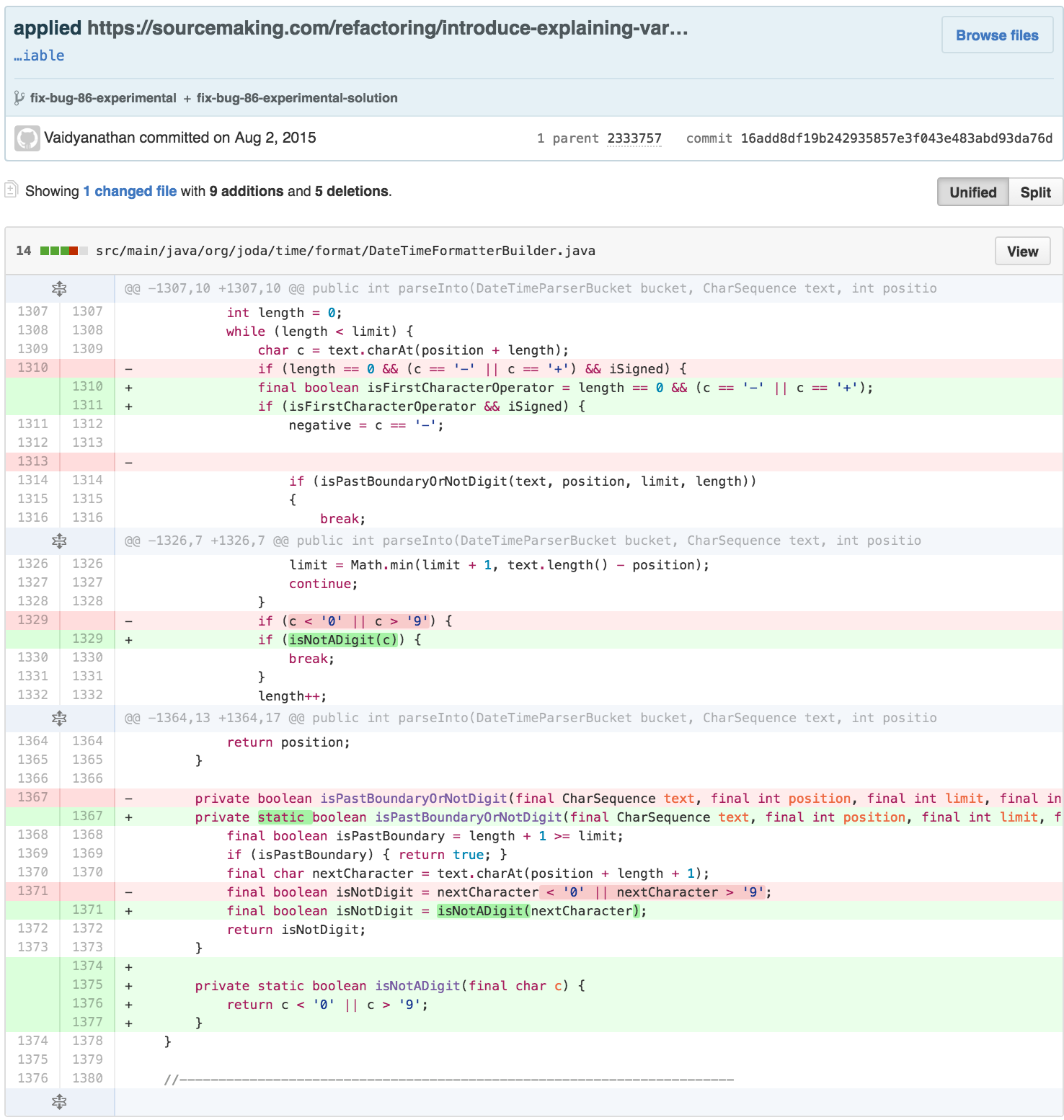The image size is (1064, 1120).
Task: Expand hidden lines above line 1364
Action: [59, 718]
